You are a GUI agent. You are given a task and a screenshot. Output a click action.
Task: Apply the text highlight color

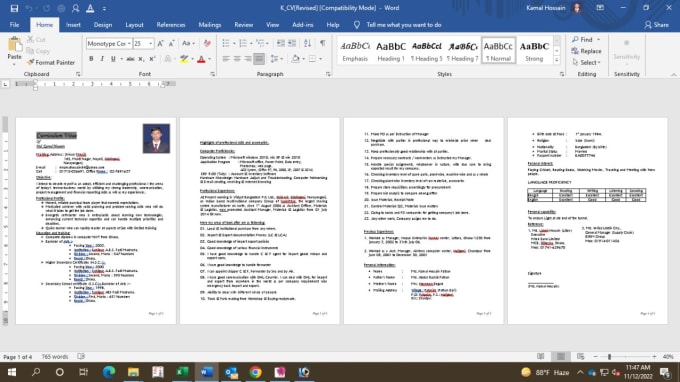pyautogui.click(x=184, y=59)
